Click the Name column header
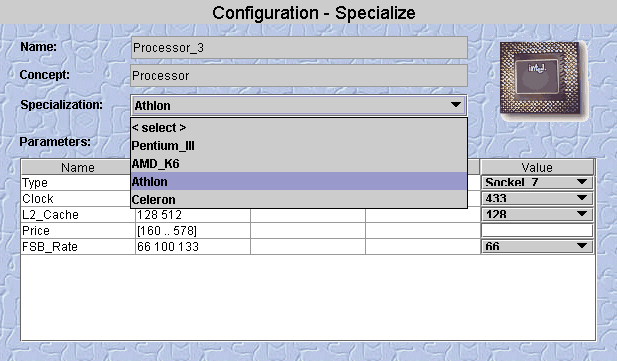The width and height of the screenshot is (617, 361). tap(78, 167)
